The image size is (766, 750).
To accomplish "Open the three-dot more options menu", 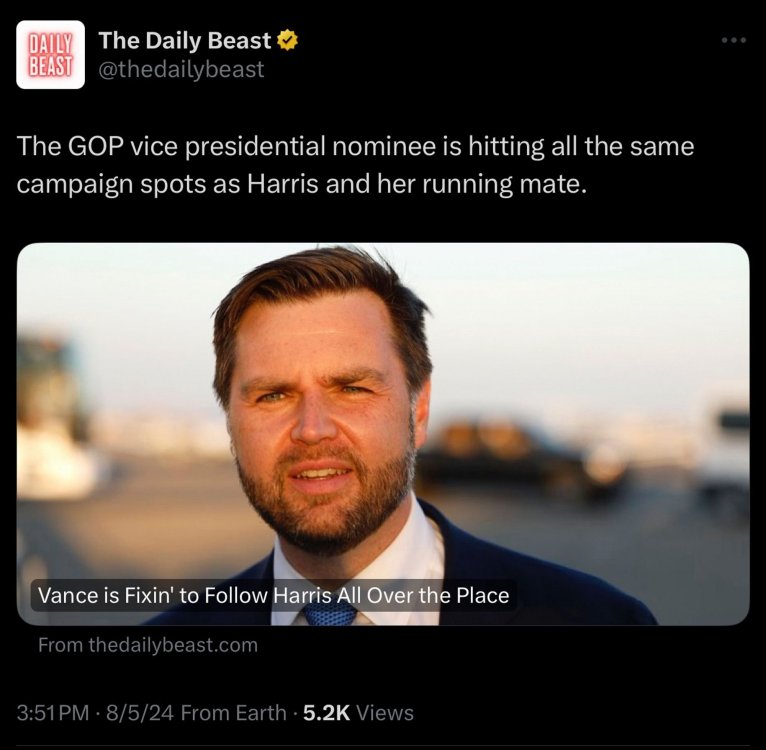I will [x=734, y=41].
